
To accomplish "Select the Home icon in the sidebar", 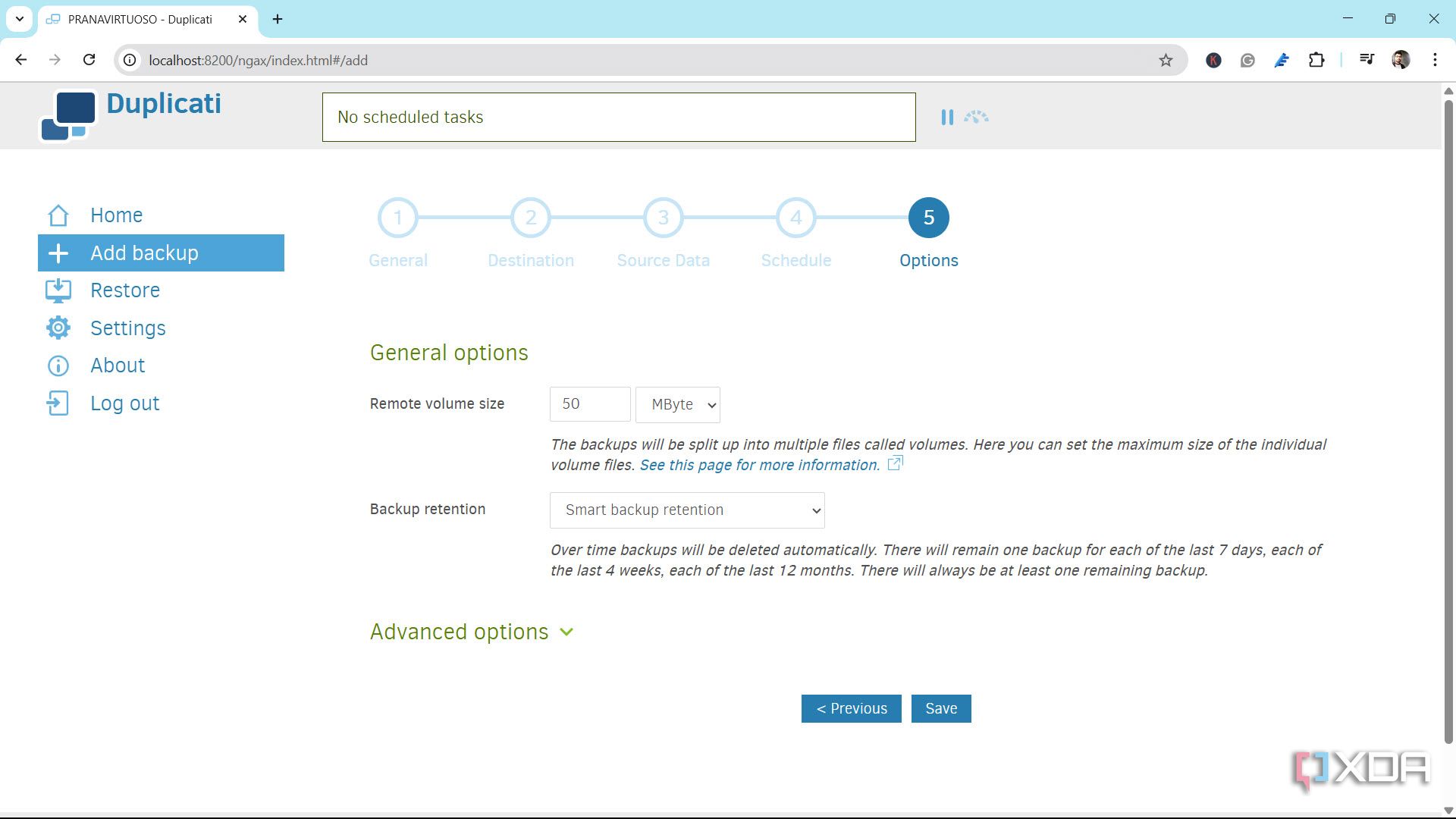I will point(58,215).
